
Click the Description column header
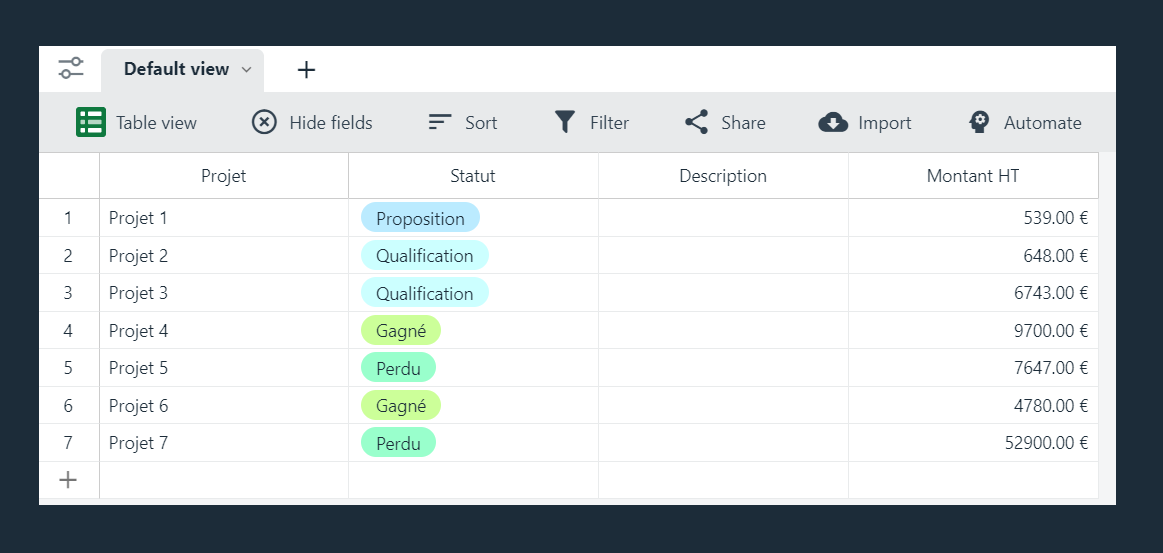click(x=723, y=176)
